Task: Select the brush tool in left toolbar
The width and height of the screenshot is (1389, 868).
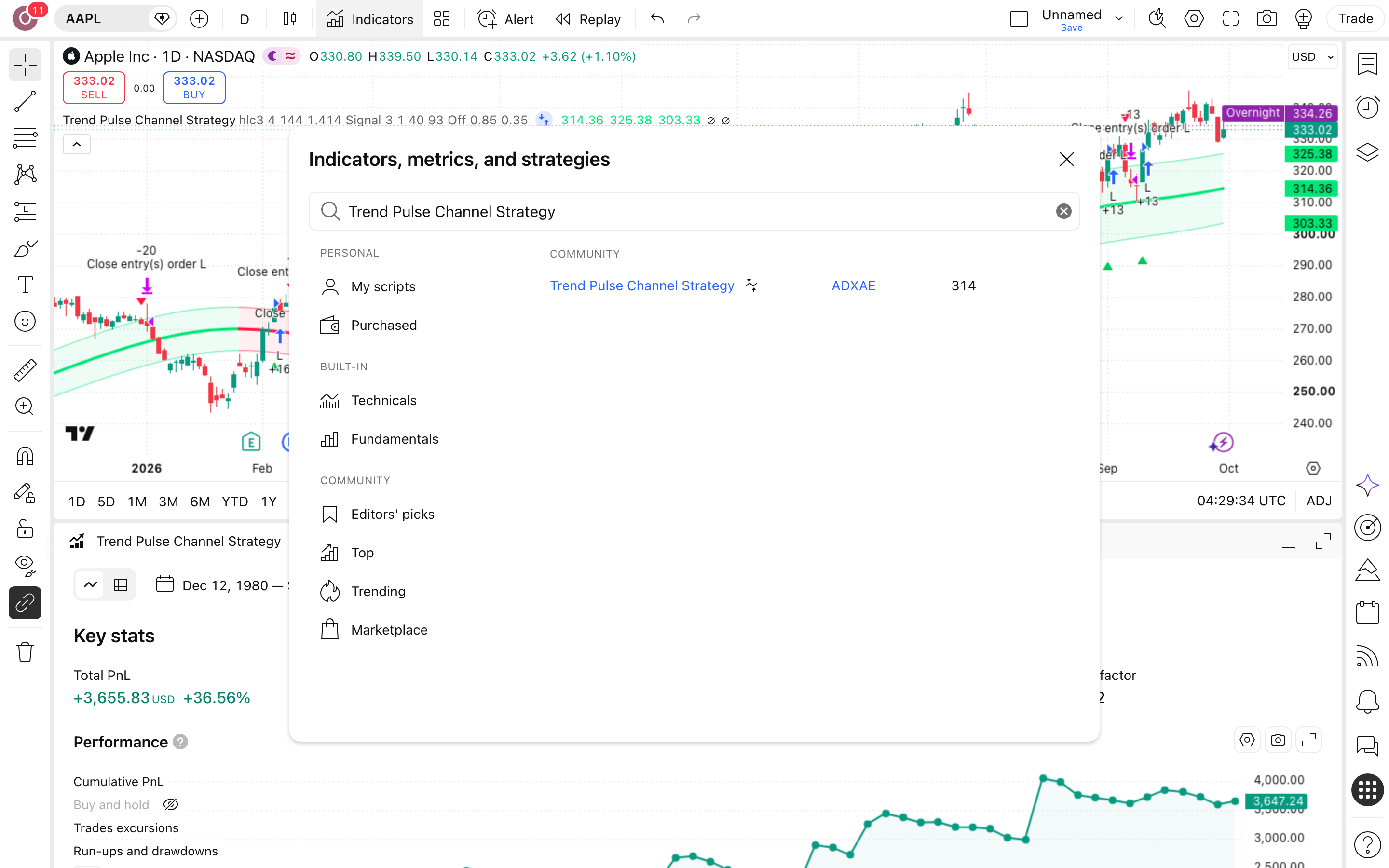Action: (x=25, y=248)
